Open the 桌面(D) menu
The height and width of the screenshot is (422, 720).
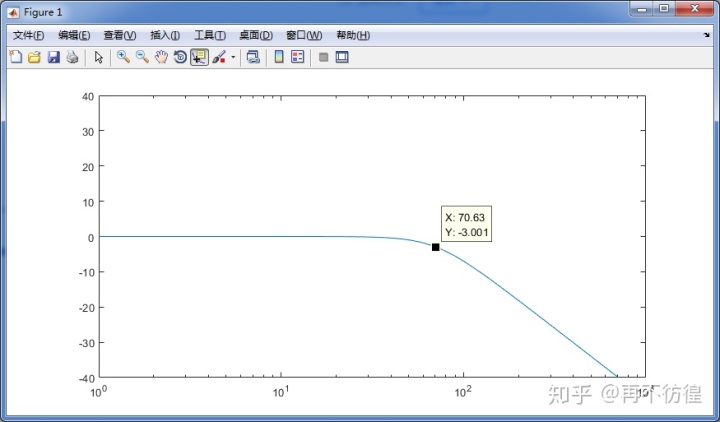point(256,35)
